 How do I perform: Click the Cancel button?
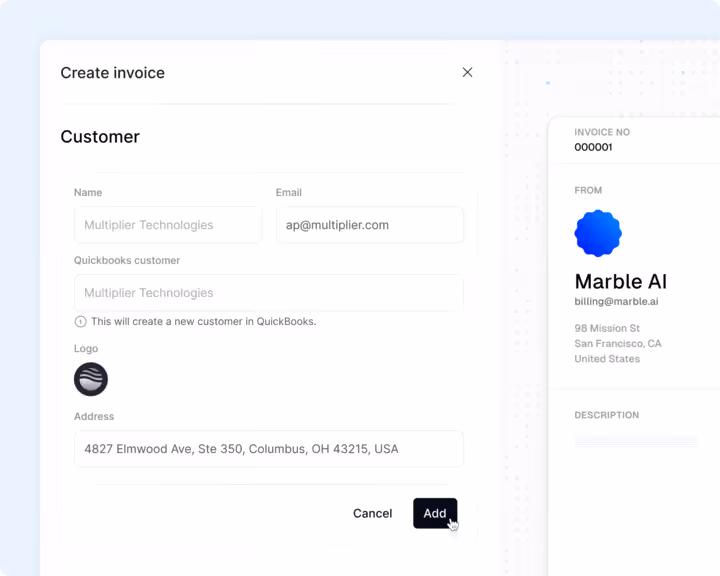pos(372,513)
